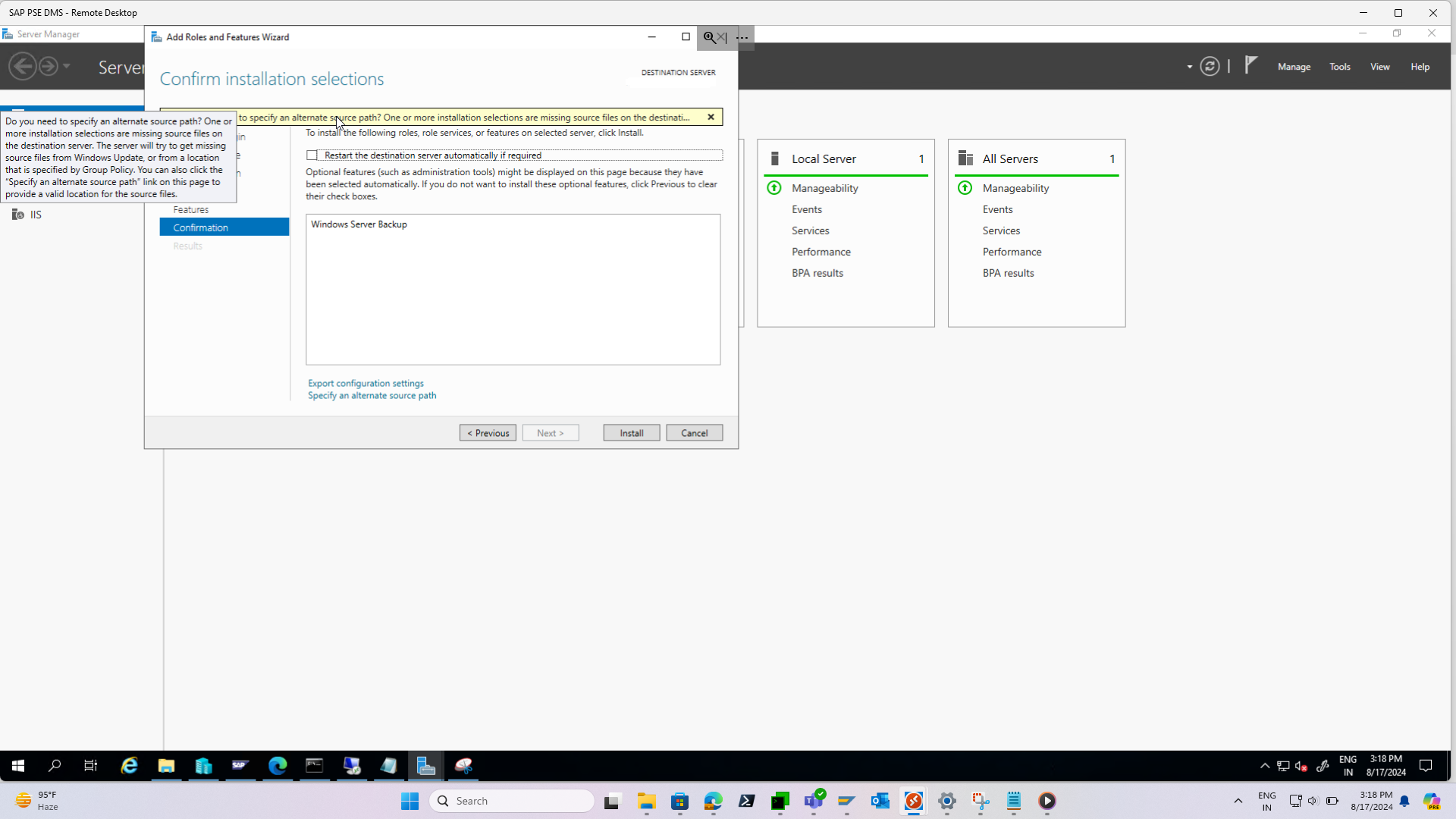The image size is (1456, 819).
Task: Open Windows Settings from the host taskbar
Action: tap(948, 802)
